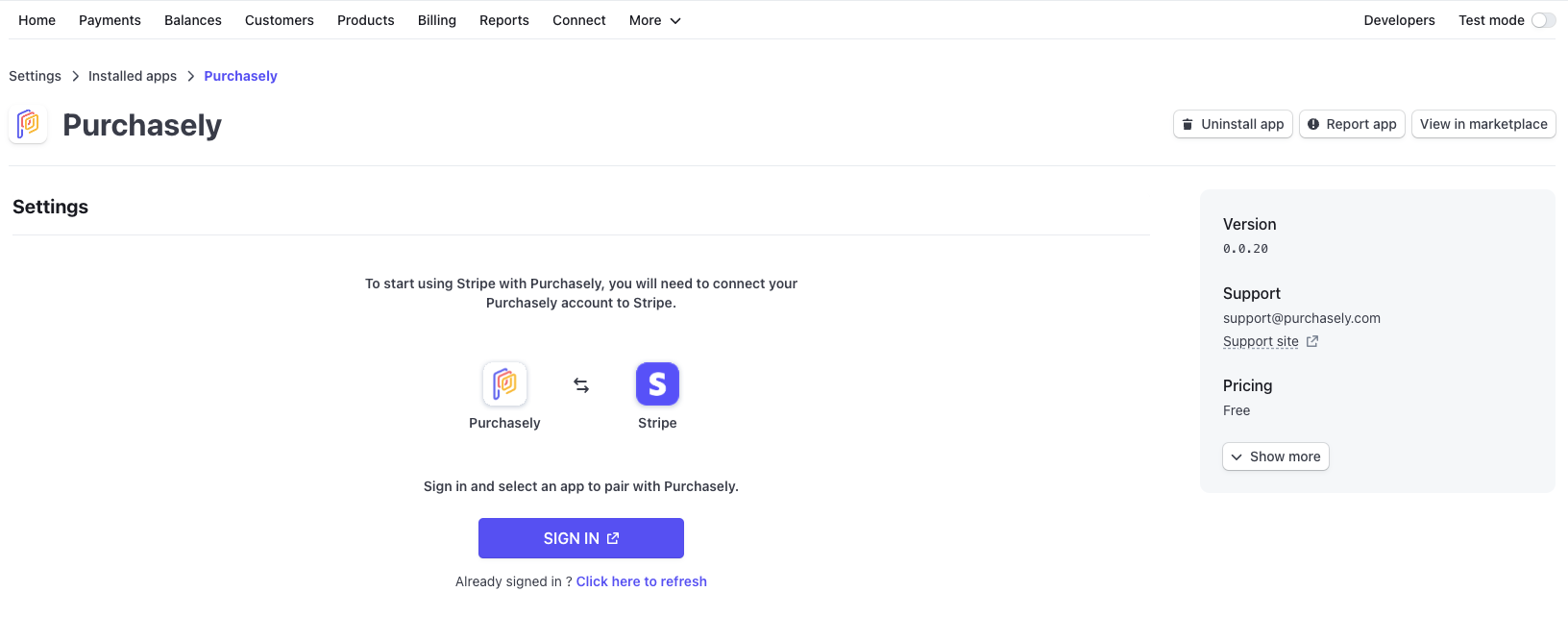Click the two-way sync arrows icon
This screenshot has height=641, width=1568.
[581, 385]
